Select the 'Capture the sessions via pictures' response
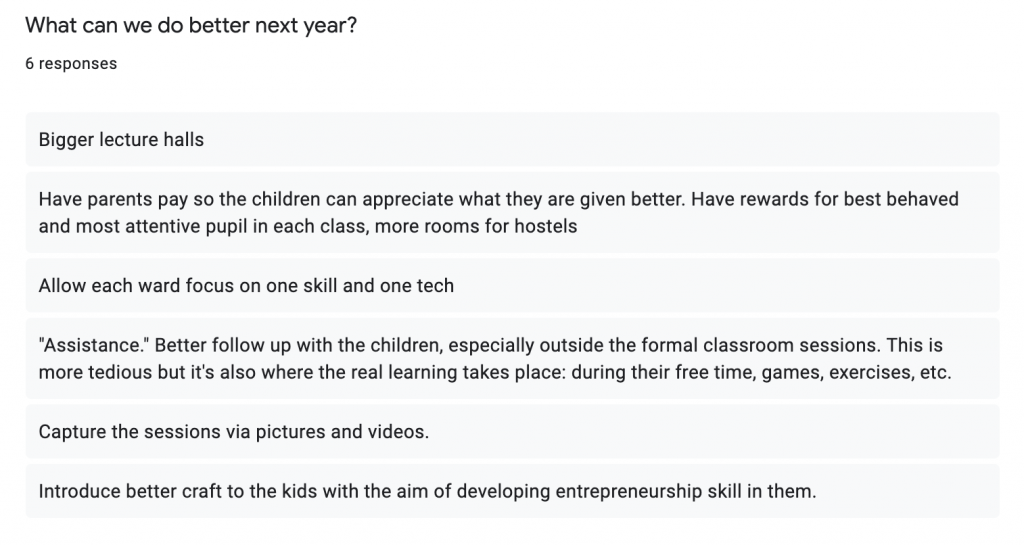 click(512, 431)
